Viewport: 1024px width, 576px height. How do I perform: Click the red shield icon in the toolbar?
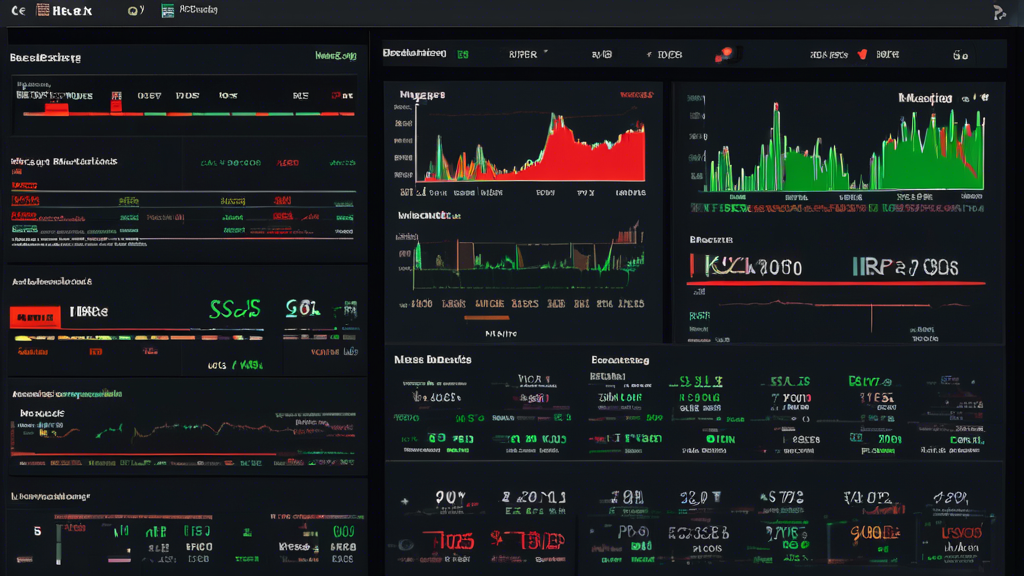pyautogui.click(x=862, y=54)
